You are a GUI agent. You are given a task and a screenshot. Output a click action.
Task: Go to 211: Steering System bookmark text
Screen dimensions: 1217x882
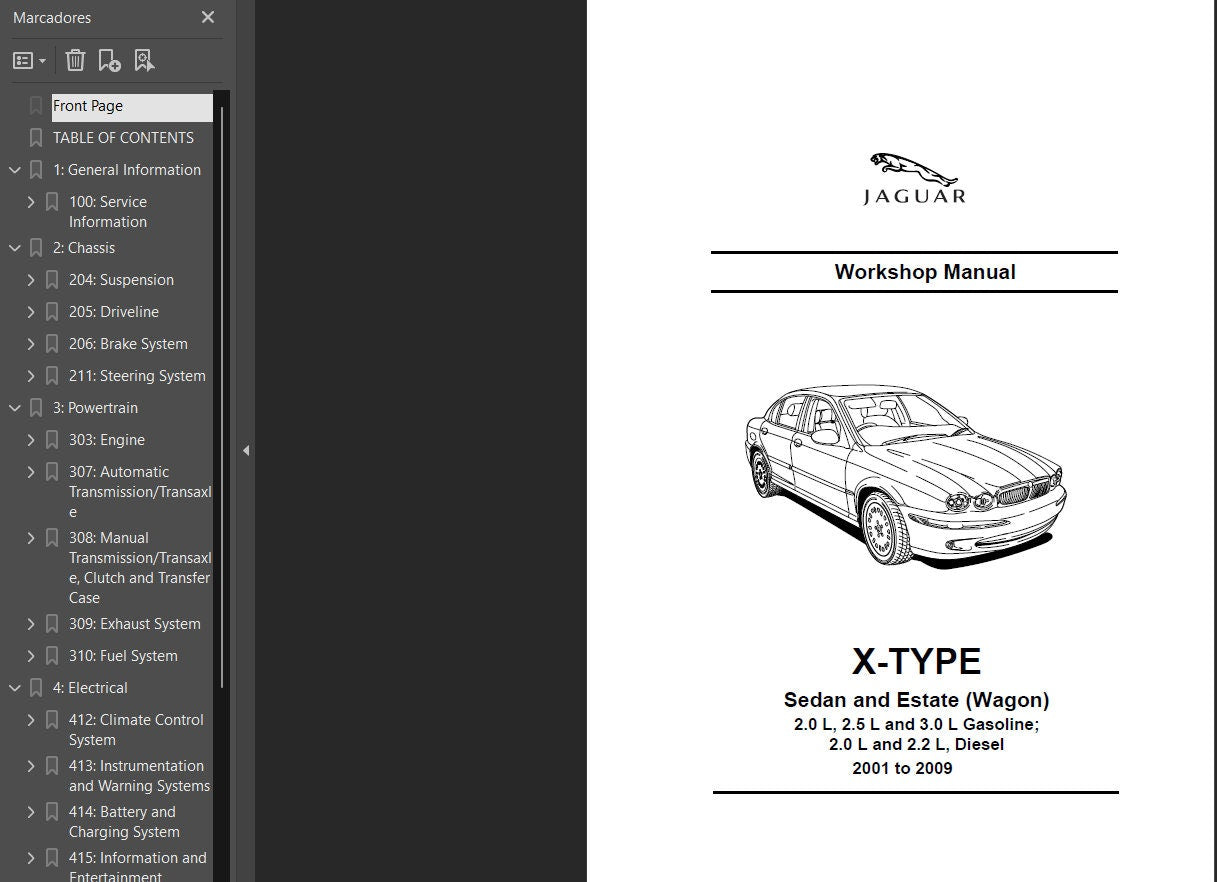137,376
